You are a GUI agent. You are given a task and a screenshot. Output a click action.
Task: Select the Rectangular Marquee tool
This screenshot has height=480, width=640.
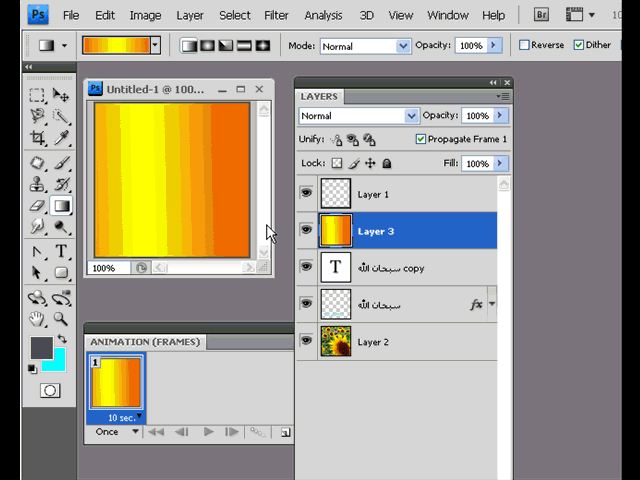[37, 95]
